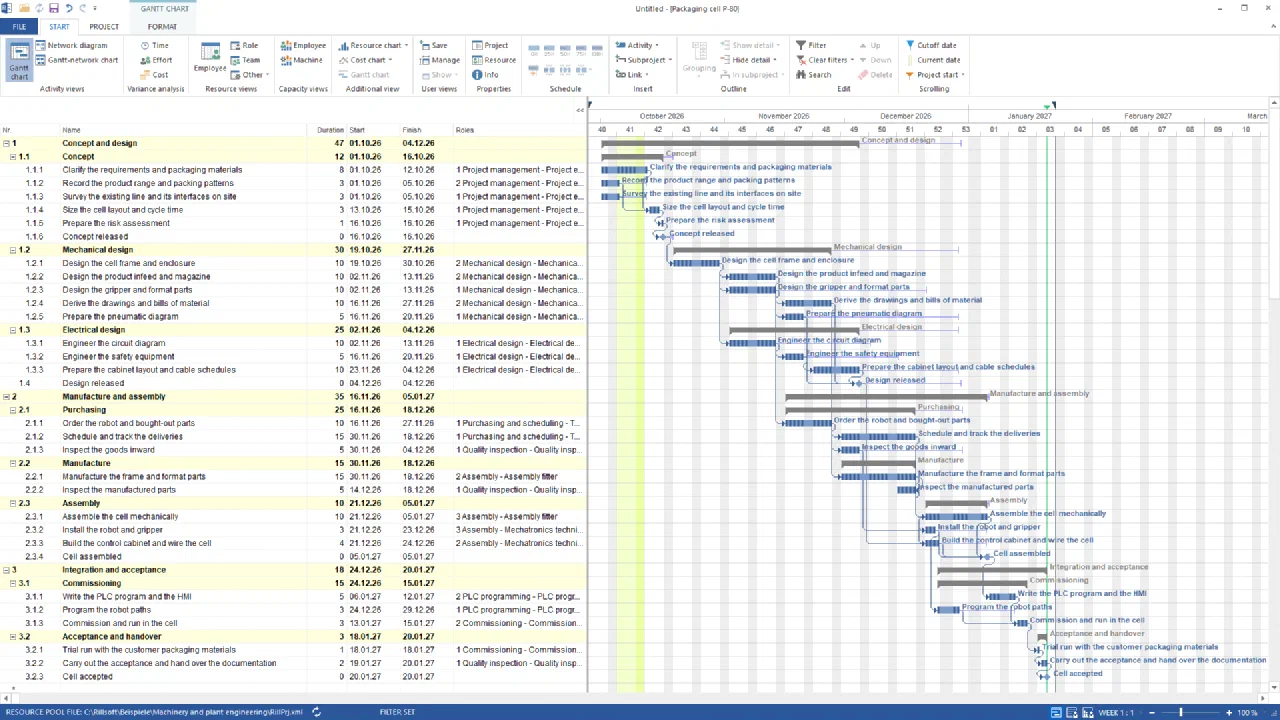Open the Network diagram view
This screenshot has height=720, width=1280.
pos(71,45)
